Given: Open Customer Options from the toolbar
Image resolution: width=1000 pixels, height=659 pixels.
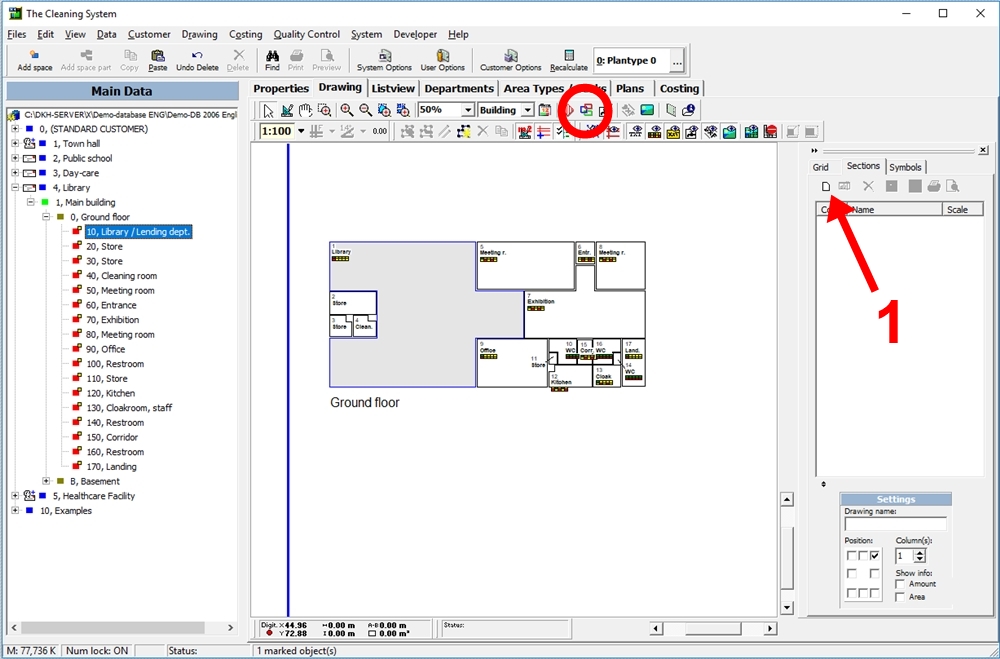Looking at the screenshot, I should (510, 61).
